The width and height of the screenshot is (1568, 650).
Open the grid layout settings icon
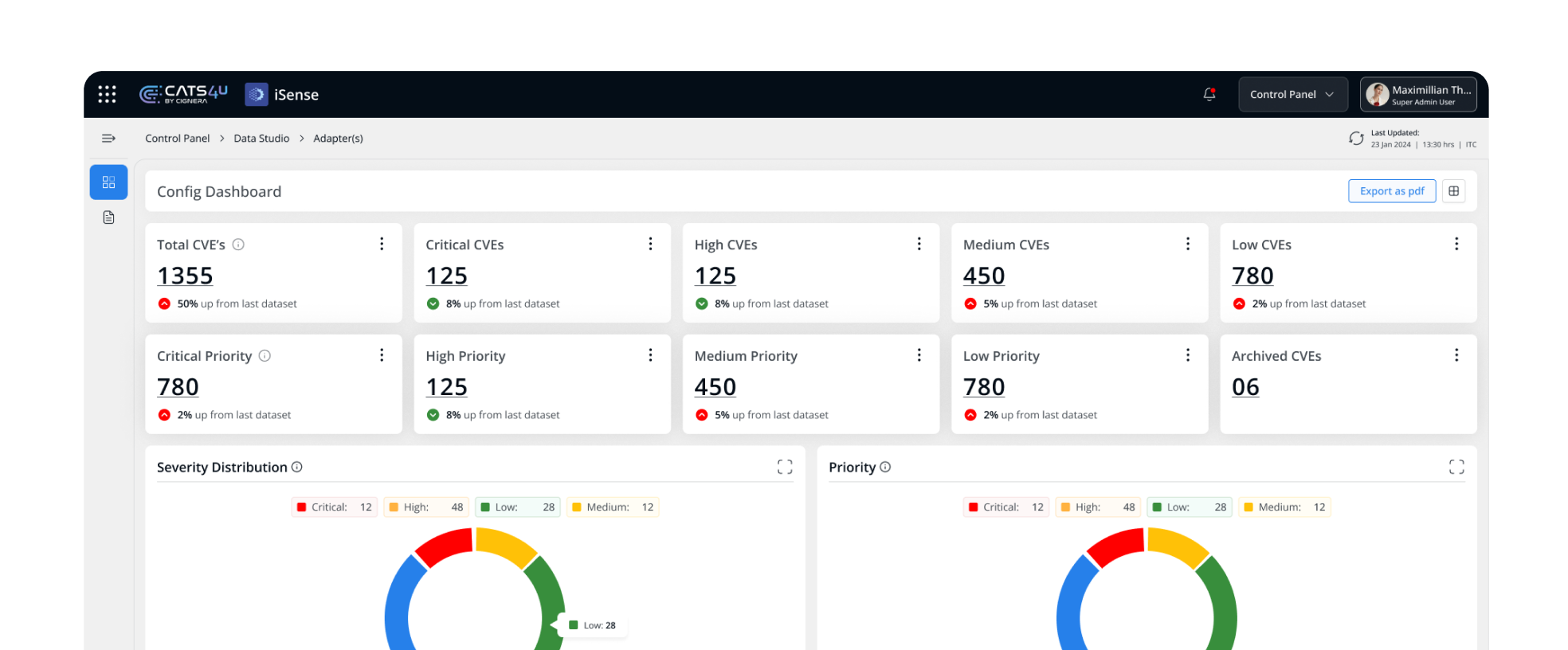tap(1454, 191)
